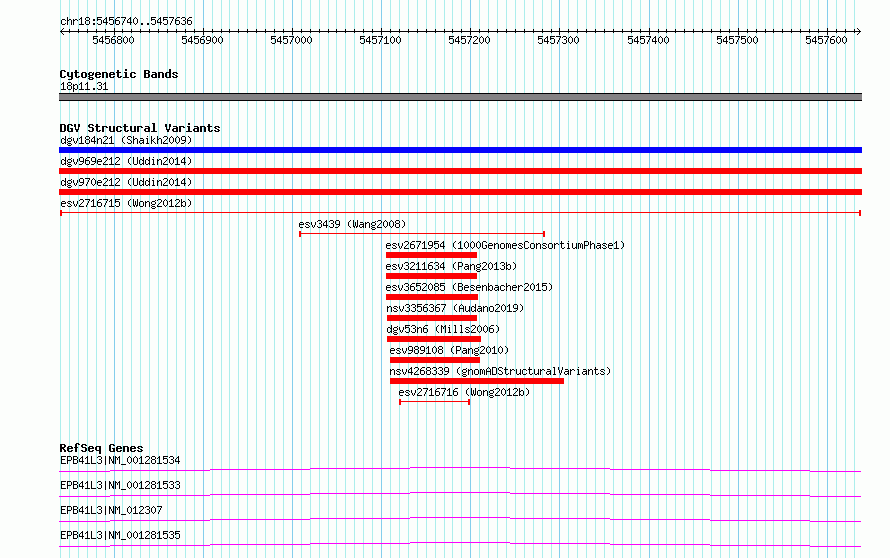Viewport: 890px width, 558px height.
Task: Click the magenta NM_012307 transcript line
Action: tap(460, 519)
